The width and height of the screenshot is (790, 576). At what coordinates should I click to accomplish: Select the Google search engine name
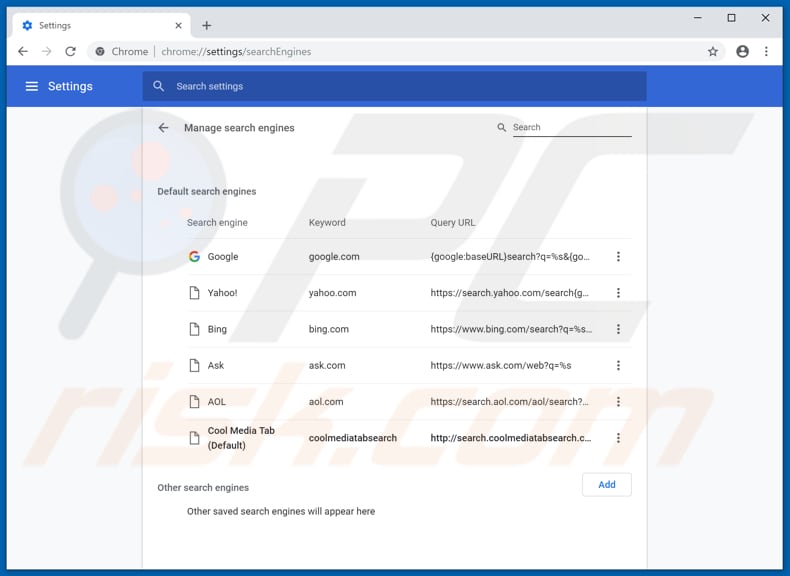[223, 257]
